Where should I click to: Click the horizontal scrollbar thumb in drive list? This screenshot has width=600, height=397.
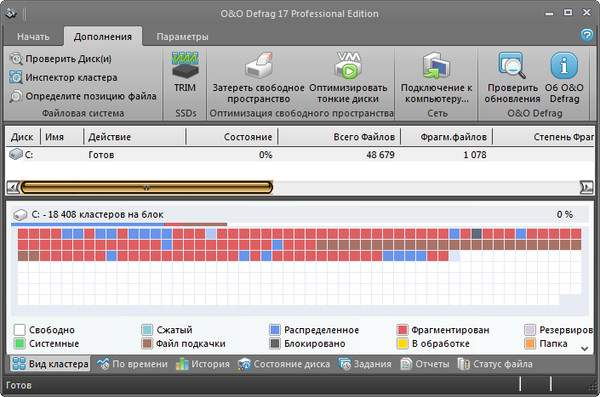(x=147, y=188)
